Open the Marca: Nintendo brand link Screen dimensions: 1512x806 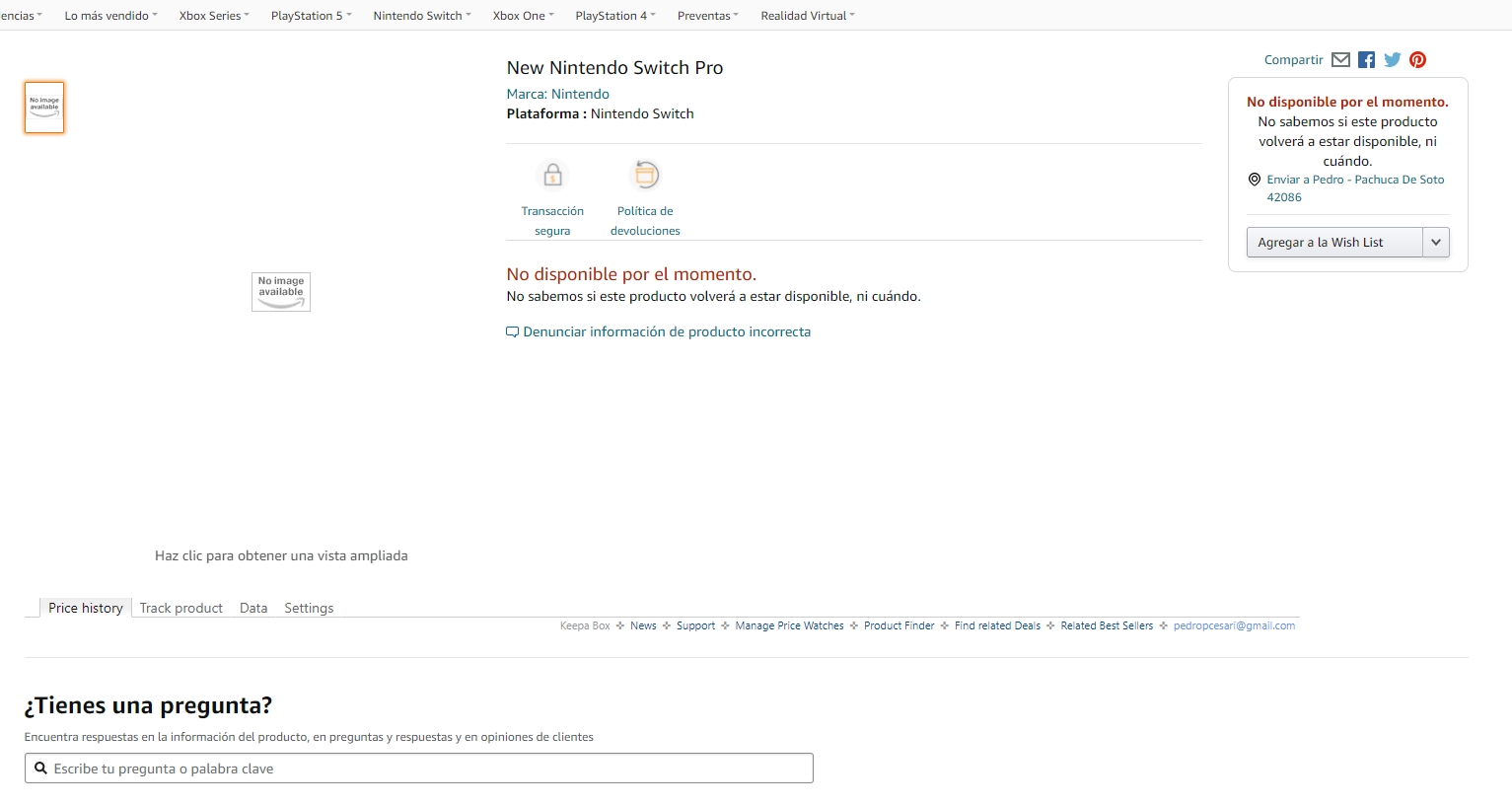(557, 94)
